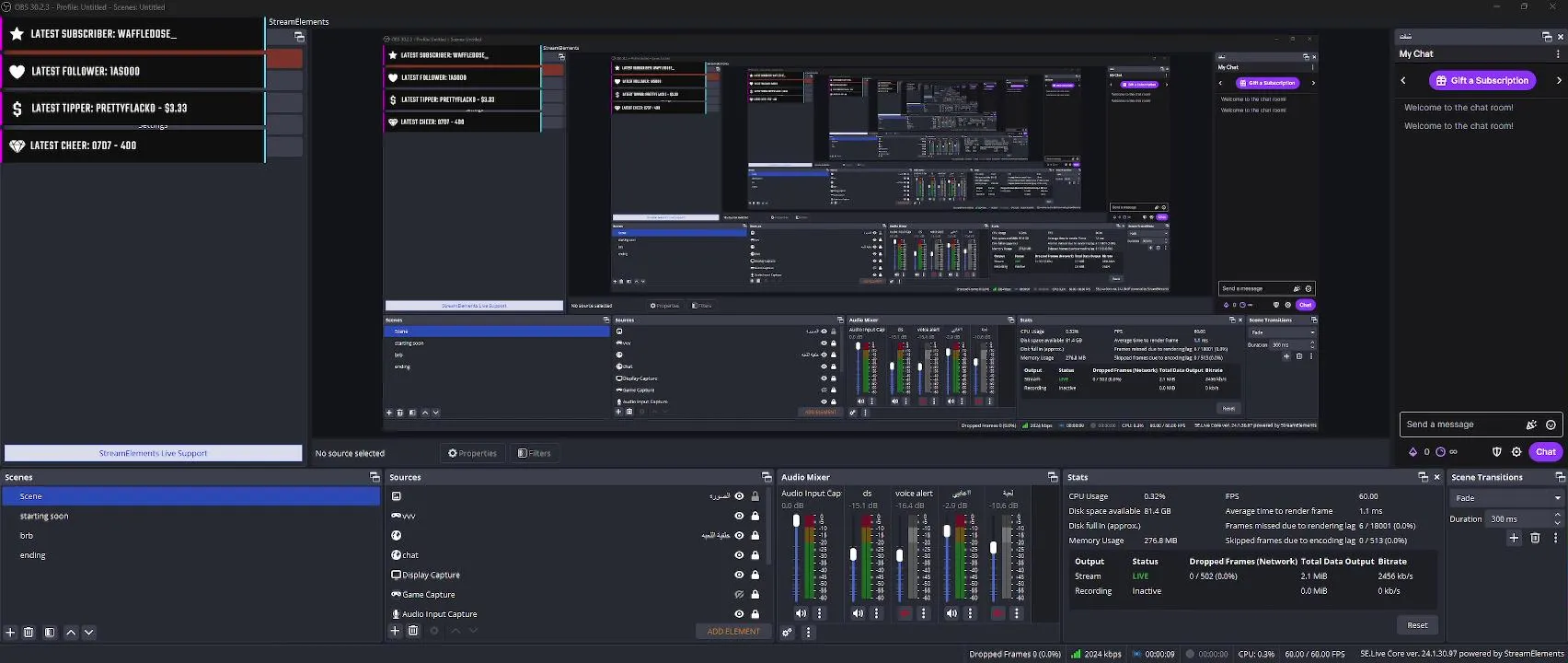The height and width of the screenshot is (663, 1568).
Task: Toggle visibility of Audio Input Capture source
Action: [x=739, y=614]
